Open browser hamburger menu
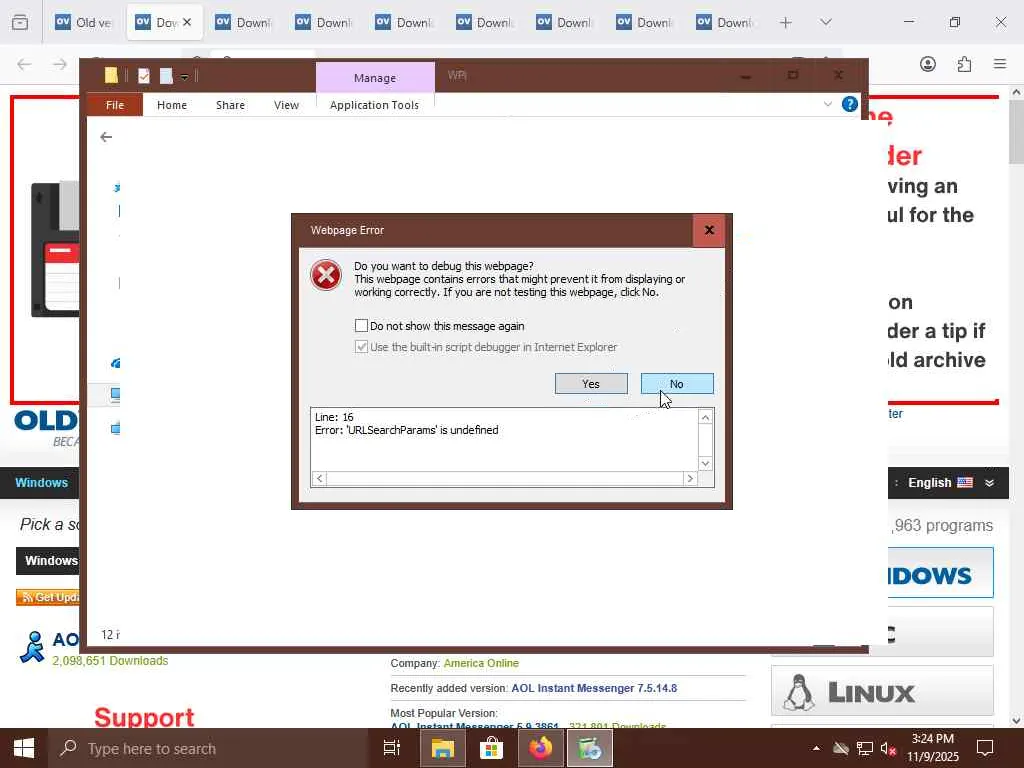This screenshot has width=1024, height=768. click(1000, 64)
